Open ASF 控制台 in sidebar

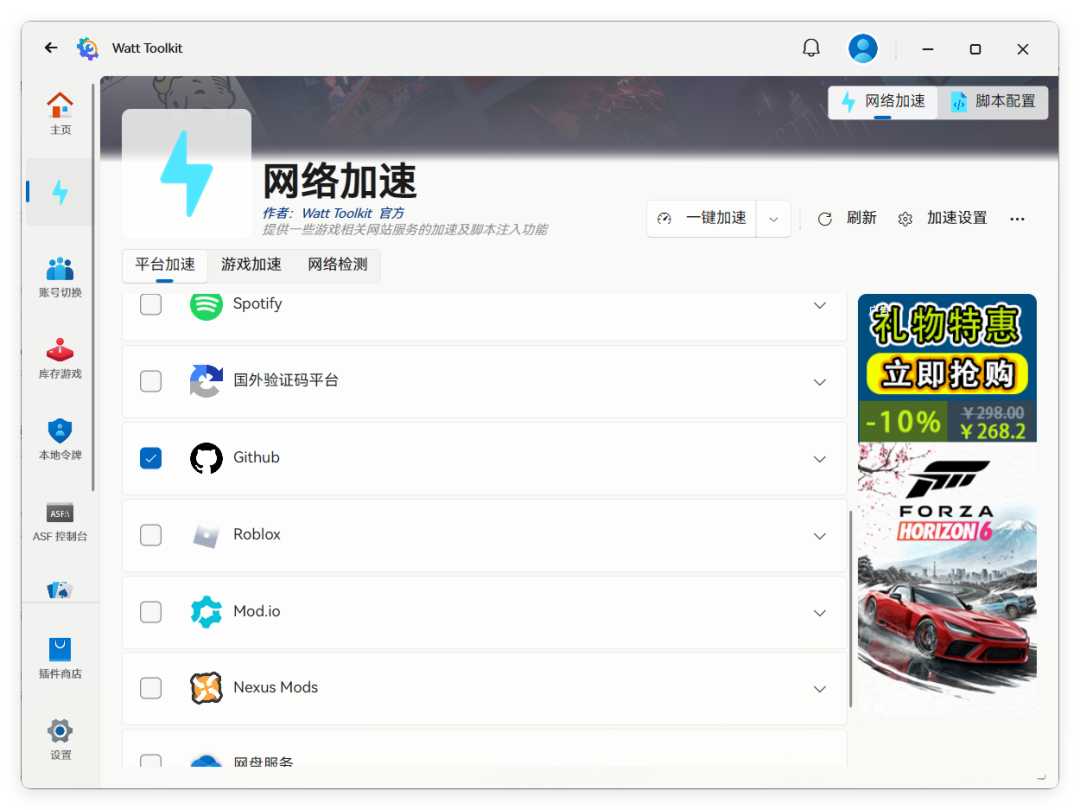(60, 521)
